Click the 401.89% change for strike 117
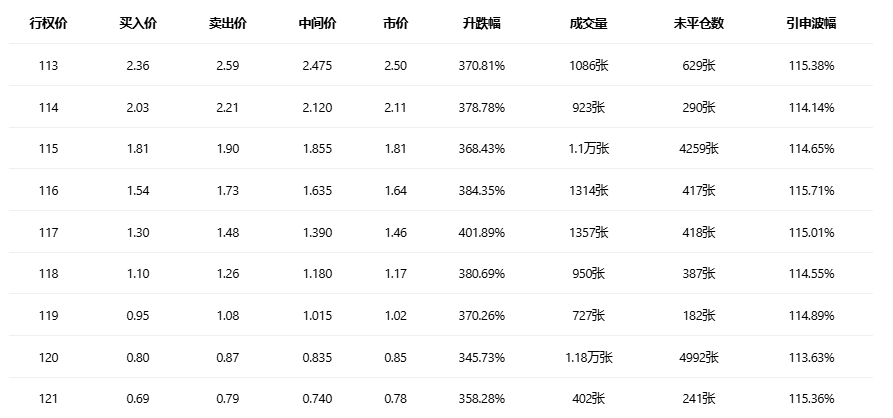The width and height of the screenshot is (893, 418). 484,232
